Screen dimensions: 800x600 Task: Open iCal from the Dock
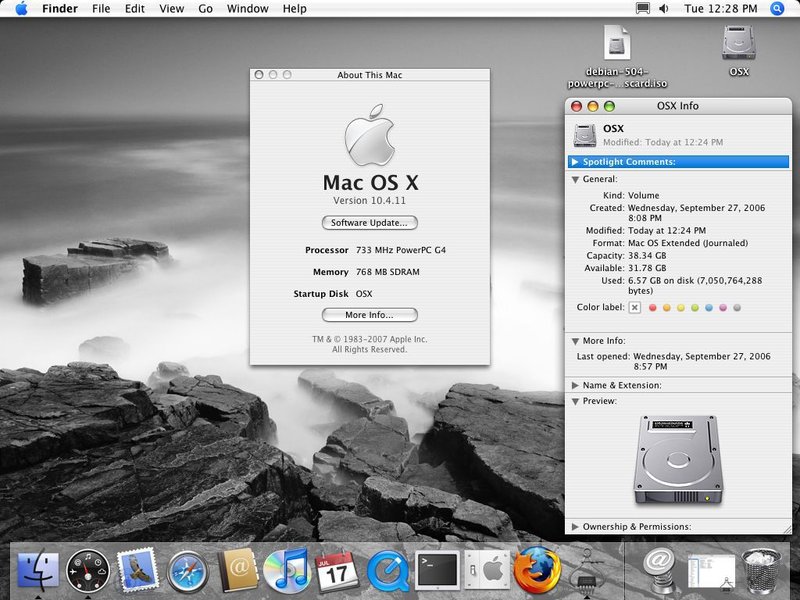(336, 570)
